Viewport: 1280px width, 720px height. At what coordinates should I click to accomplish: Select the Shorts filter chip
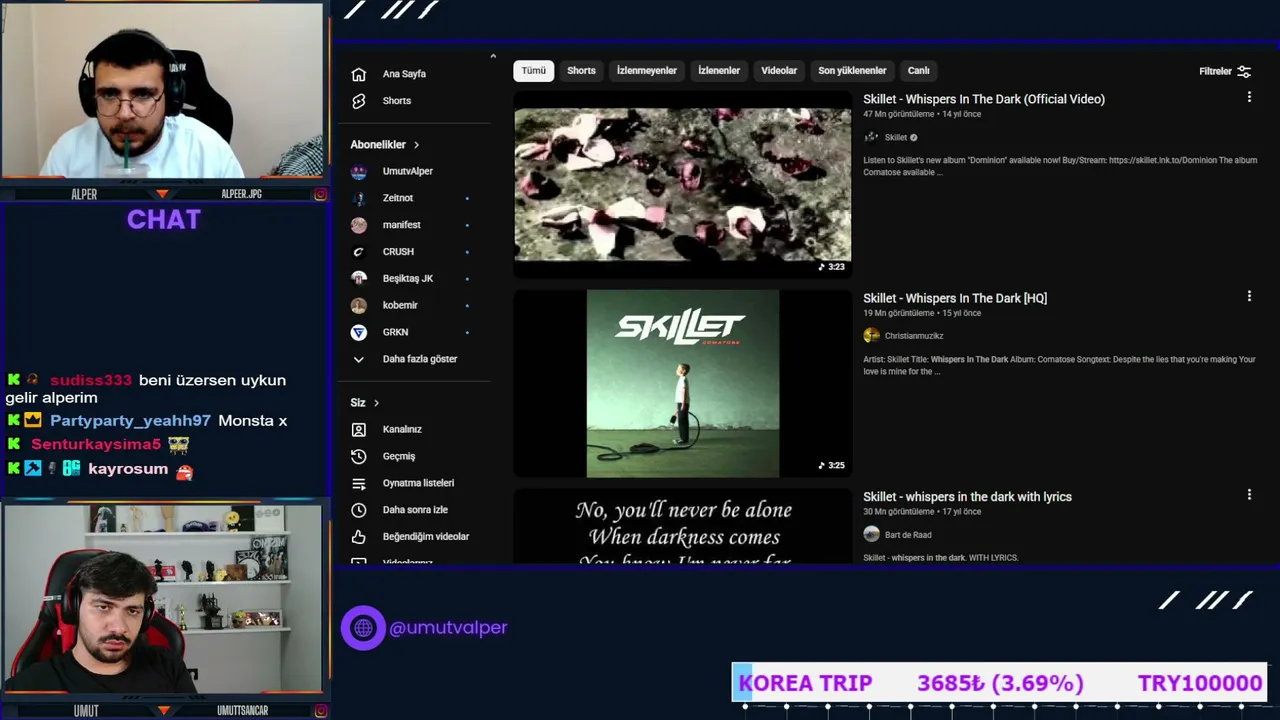[x=581, y=71]
